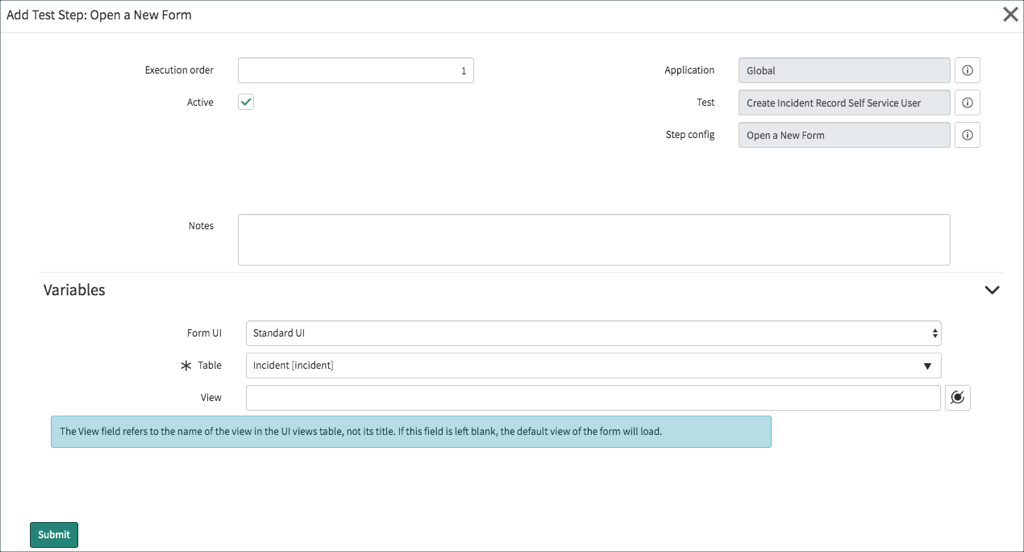The height and width of the screenshot is (552, 1024).
Task: Click the read-only Application field Global
Action: (x=844, y=71)
